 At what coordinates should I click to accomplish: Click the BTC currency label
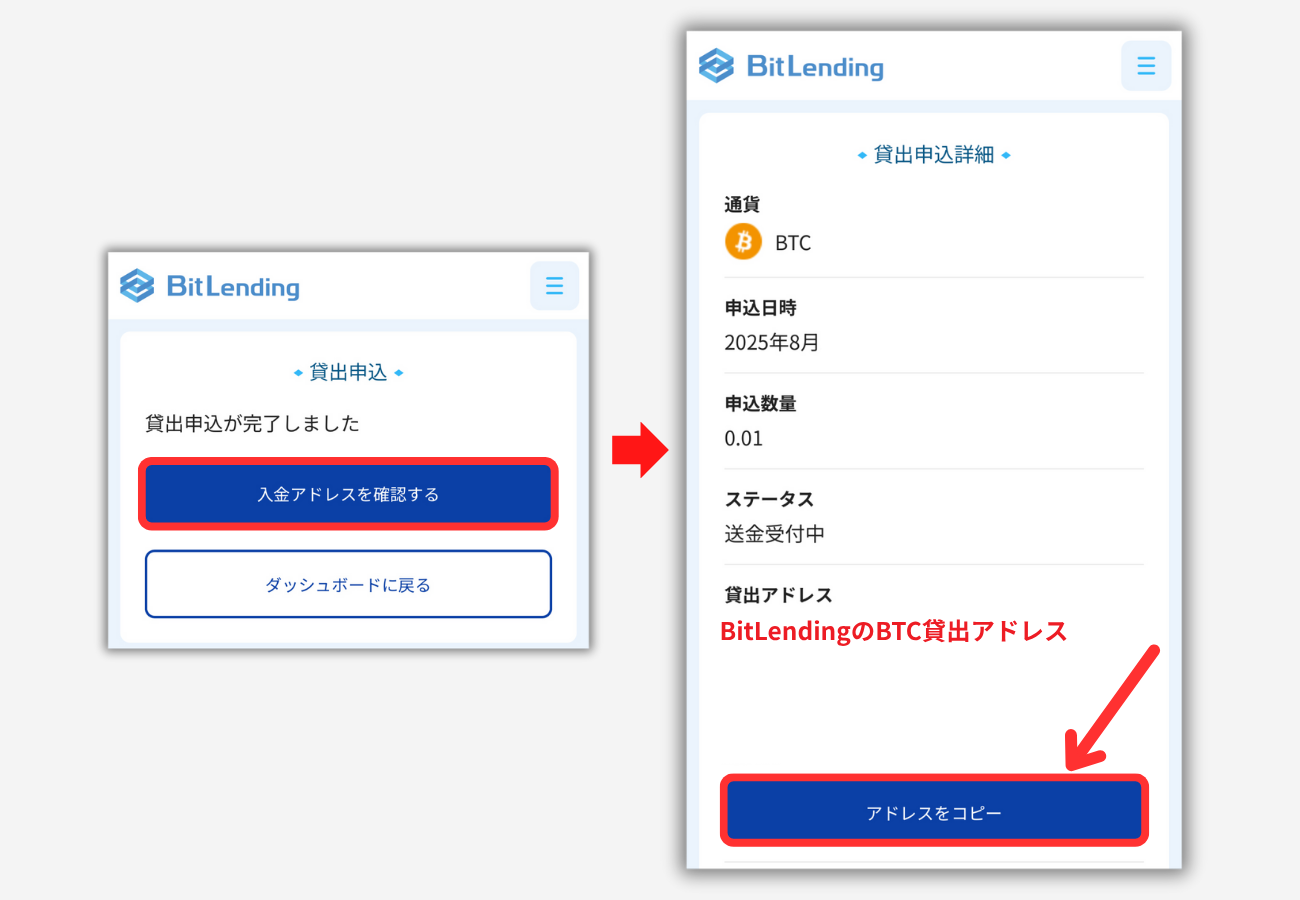(793, 243)
